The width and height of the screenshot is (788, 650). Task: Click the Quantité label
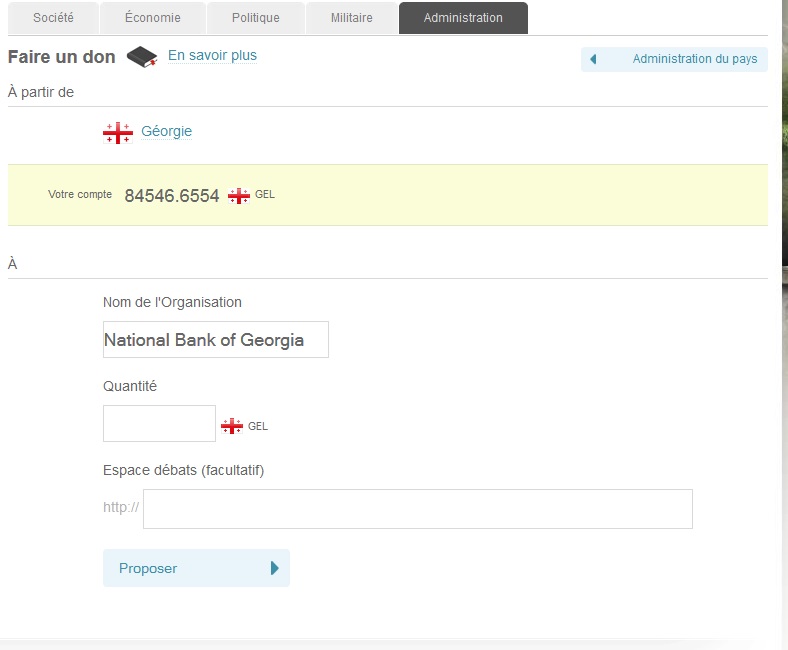pos(130,387)
